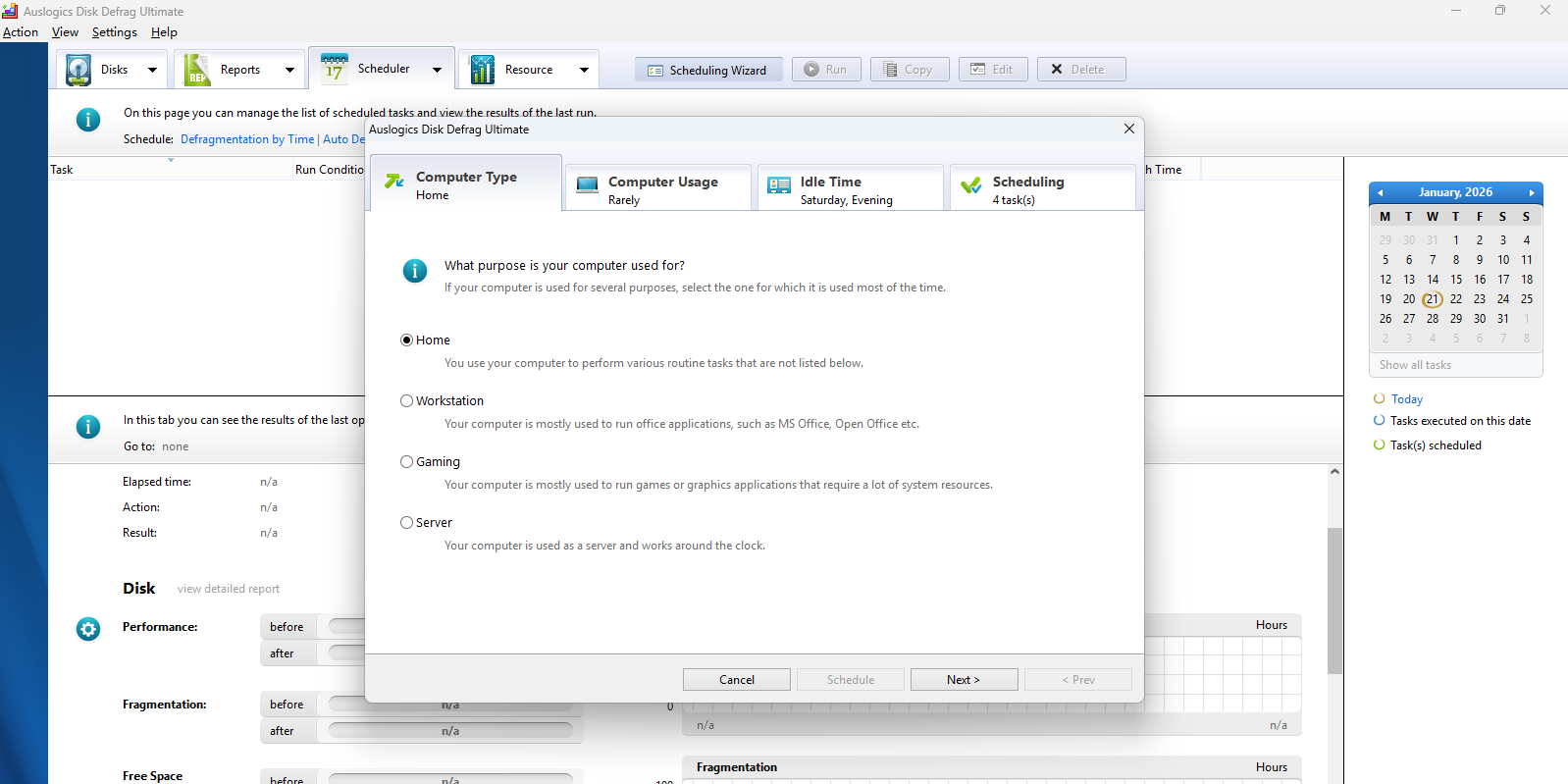The width and height of the screenshot is (1568, 784).
Task: Click the Schedule button in wizard
Action: pyautogui.click(x=851, y=680)
